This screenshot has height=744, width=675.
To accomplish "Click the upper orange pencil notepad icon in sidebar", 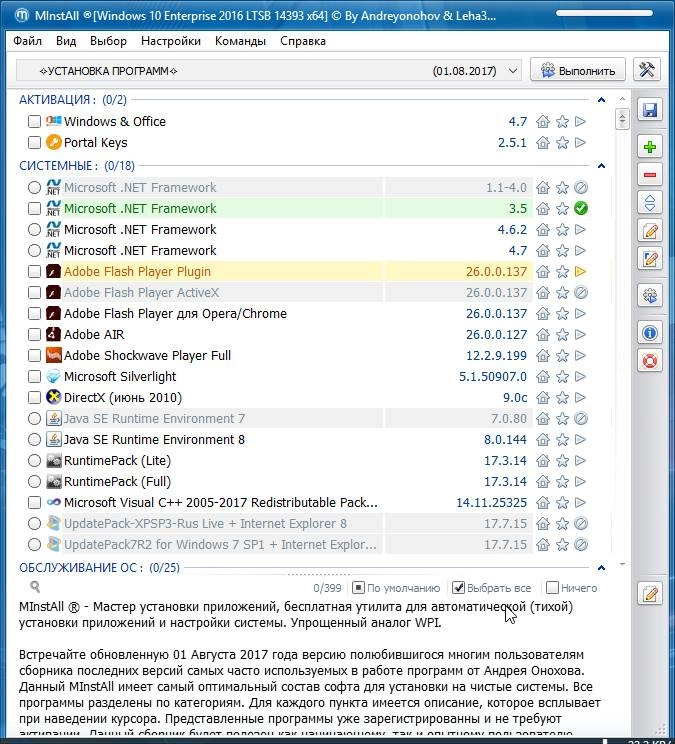I will pyautogui.click(x=649, y=231).
